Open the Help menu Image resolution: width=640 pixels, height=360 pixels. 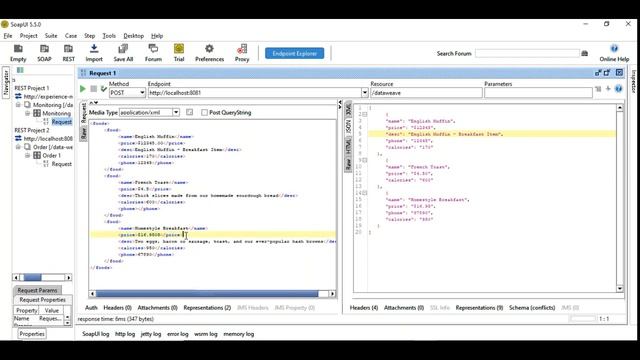157,36
